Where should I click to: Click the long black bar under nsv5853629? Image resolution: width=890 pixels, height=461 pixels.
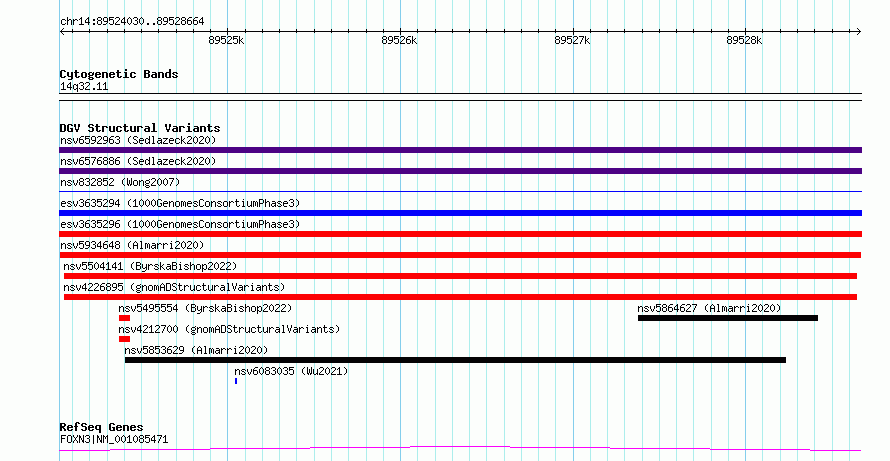pyautogui.click(x=455, y=360)
